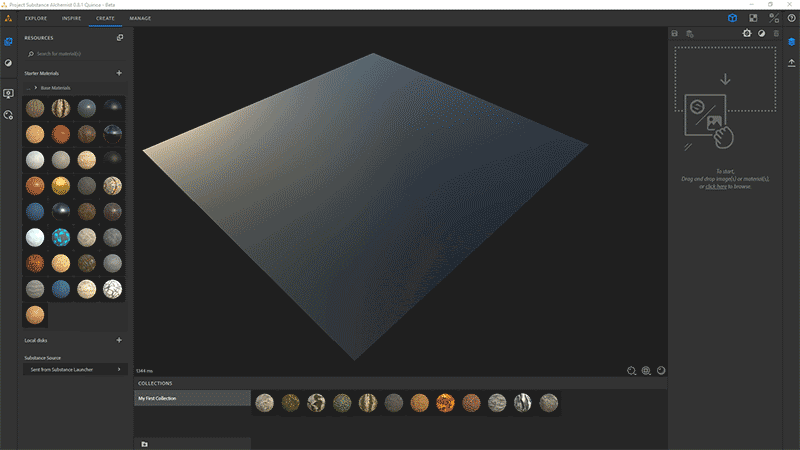Image resolution: width=800 pixels, height=450 pixels.
Task: Select the white cracked material sphere
Action: pos(112,289)
